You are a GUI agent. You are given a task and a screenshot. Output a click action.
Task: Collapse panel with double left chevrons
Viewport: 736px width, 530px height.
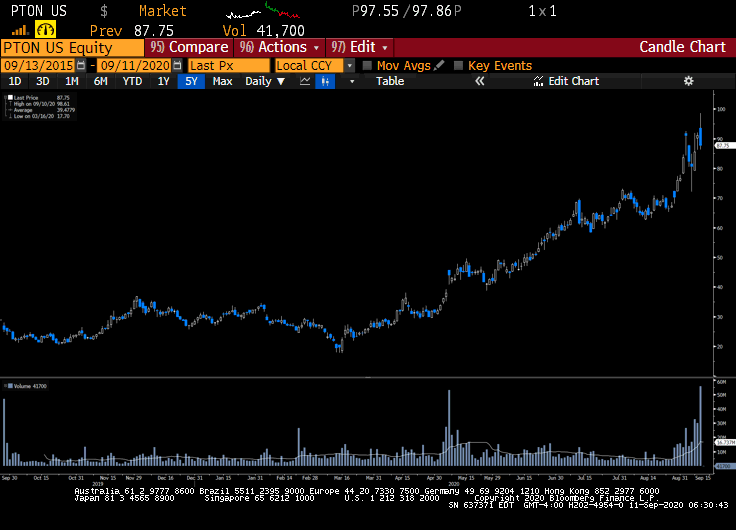(x=479, y=81)
